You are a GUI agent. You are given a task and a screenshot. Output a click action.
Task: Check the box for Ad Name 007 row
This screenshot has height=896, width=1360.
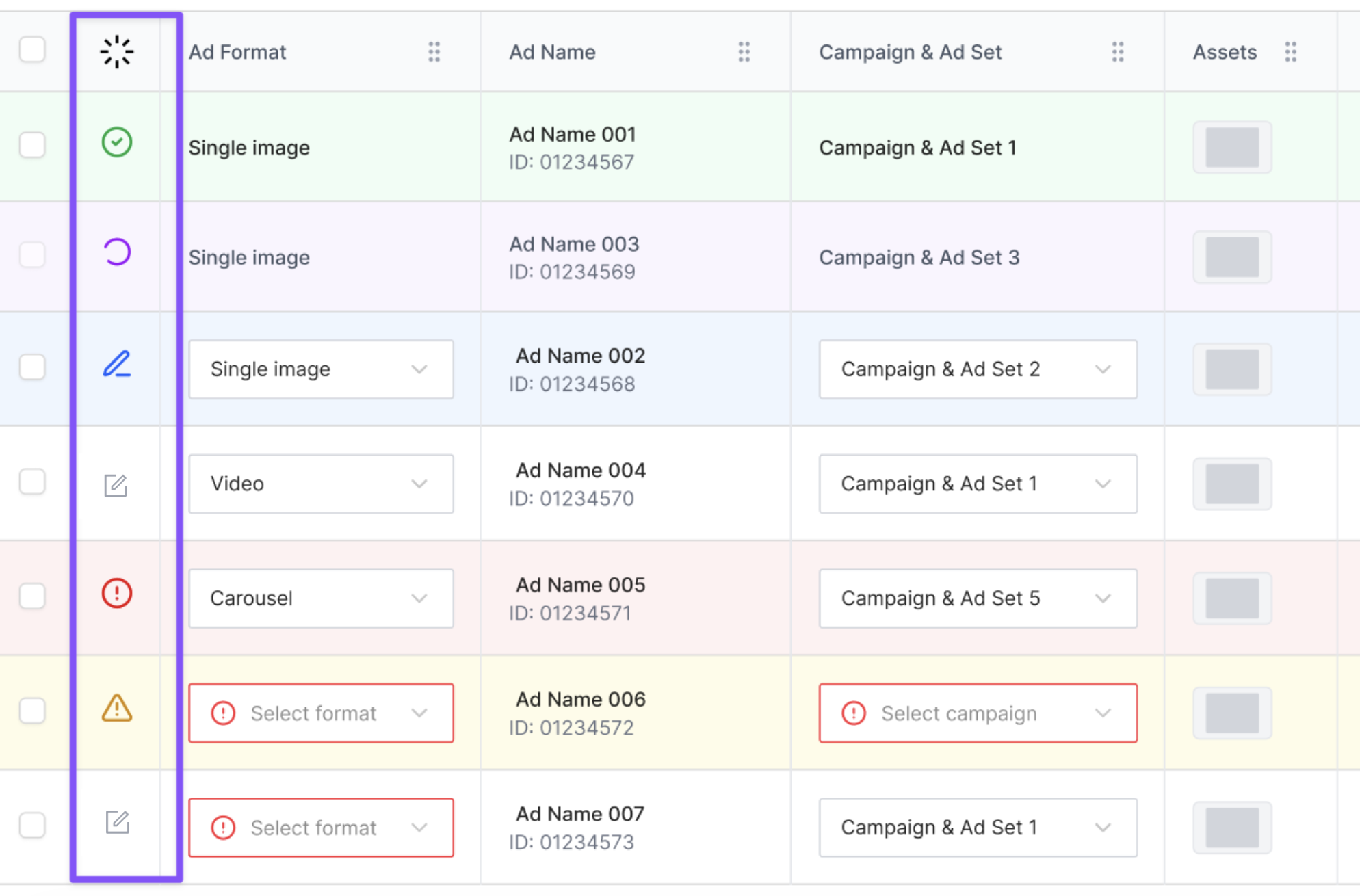[32, 826]
